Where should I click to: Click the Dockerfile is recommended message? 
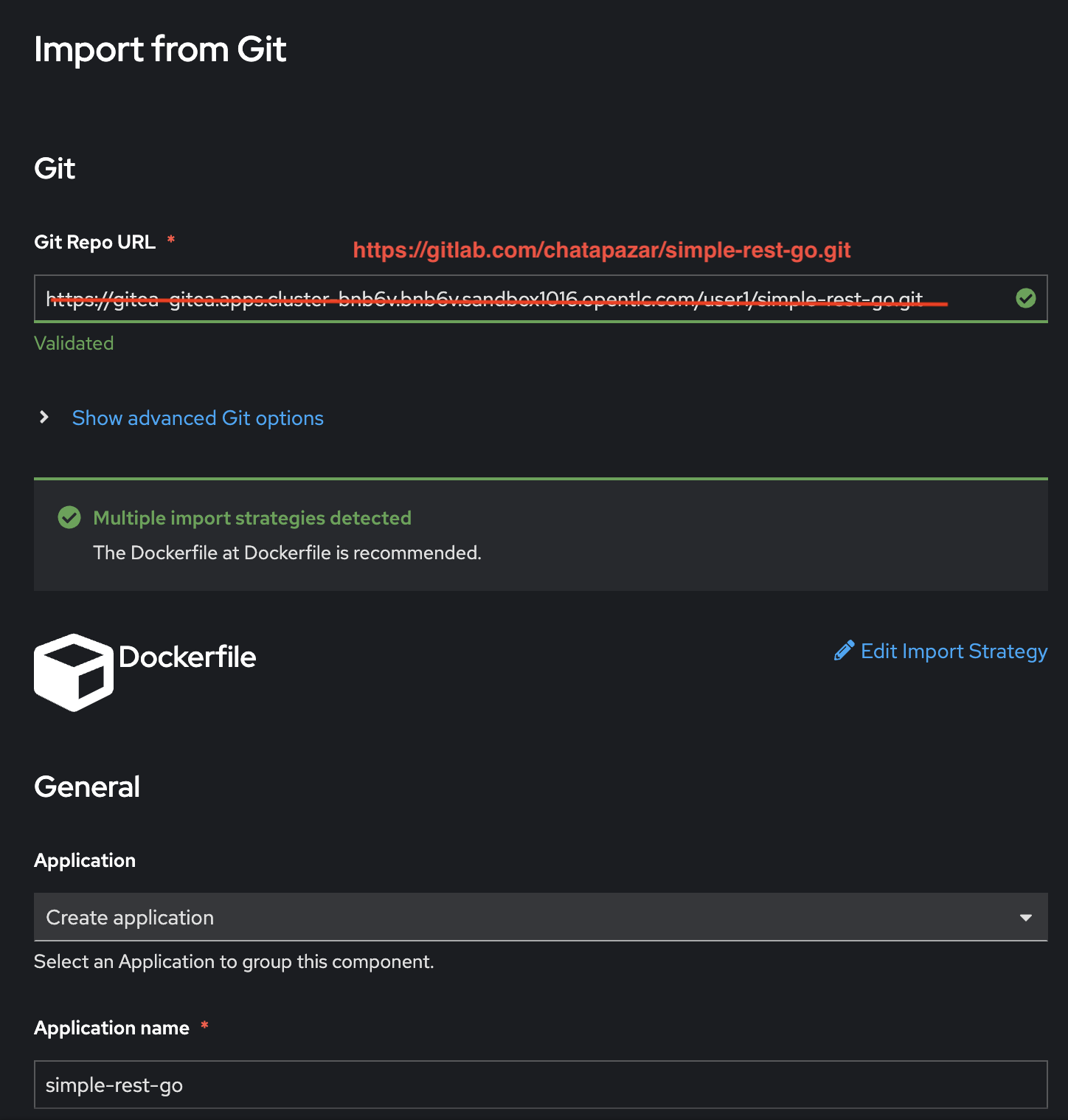point(287,553)
